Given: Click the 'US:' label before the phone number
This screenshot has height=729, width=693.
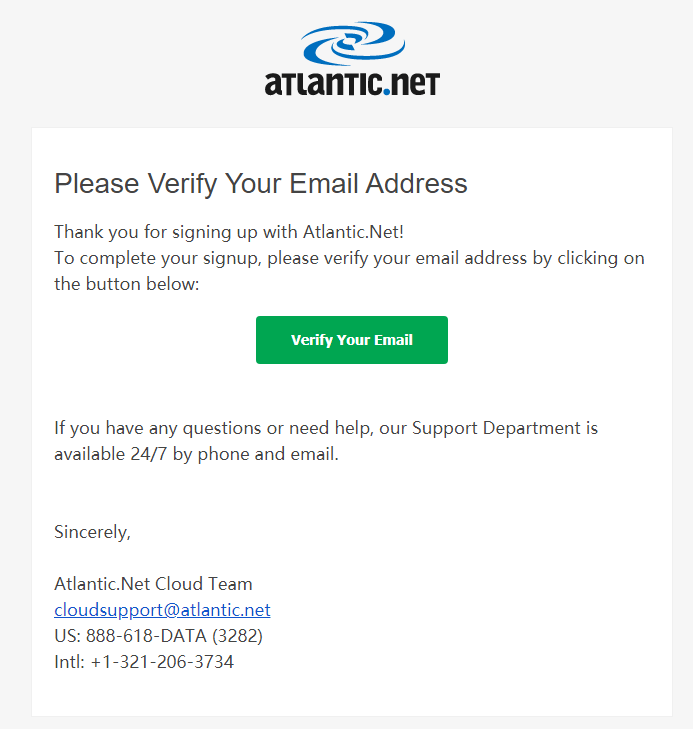Looking at the screenshot, I should [x=67, y=636].
